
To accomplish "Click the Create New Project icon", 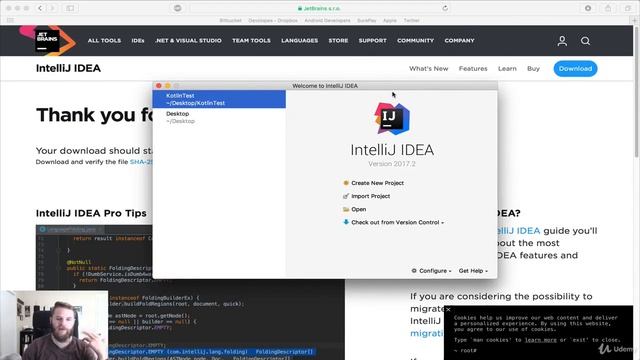I will point(346,183).
